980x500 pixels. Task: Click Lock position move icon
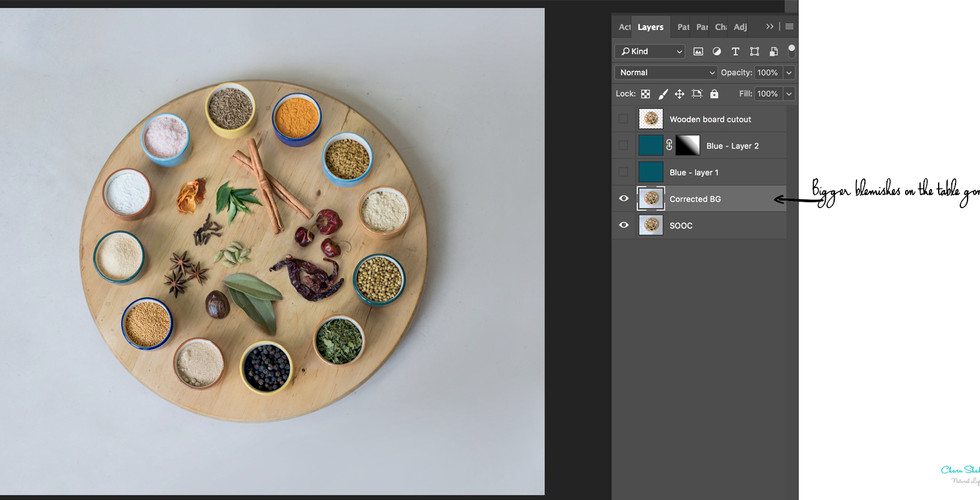tap(679, 94)
